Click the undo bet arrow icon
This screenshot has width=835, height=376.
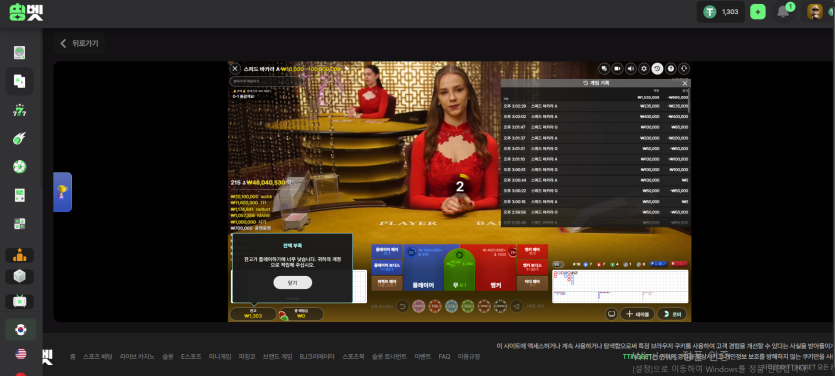coord(403,306)
